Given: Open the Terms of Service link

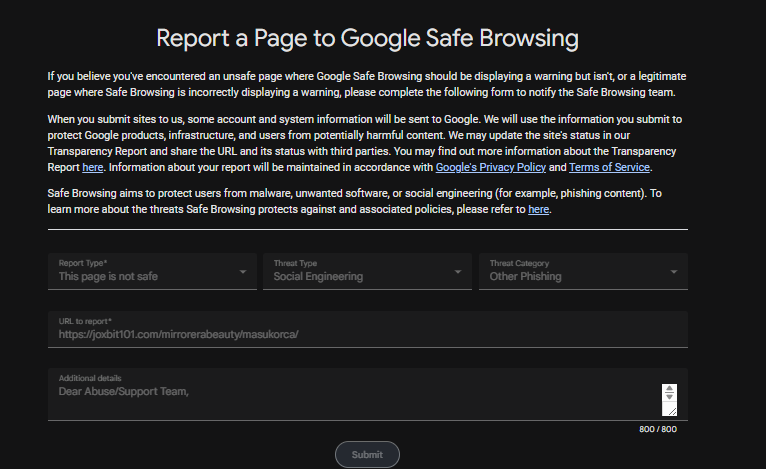Looking at the screenshot, I should click(609, 168).
